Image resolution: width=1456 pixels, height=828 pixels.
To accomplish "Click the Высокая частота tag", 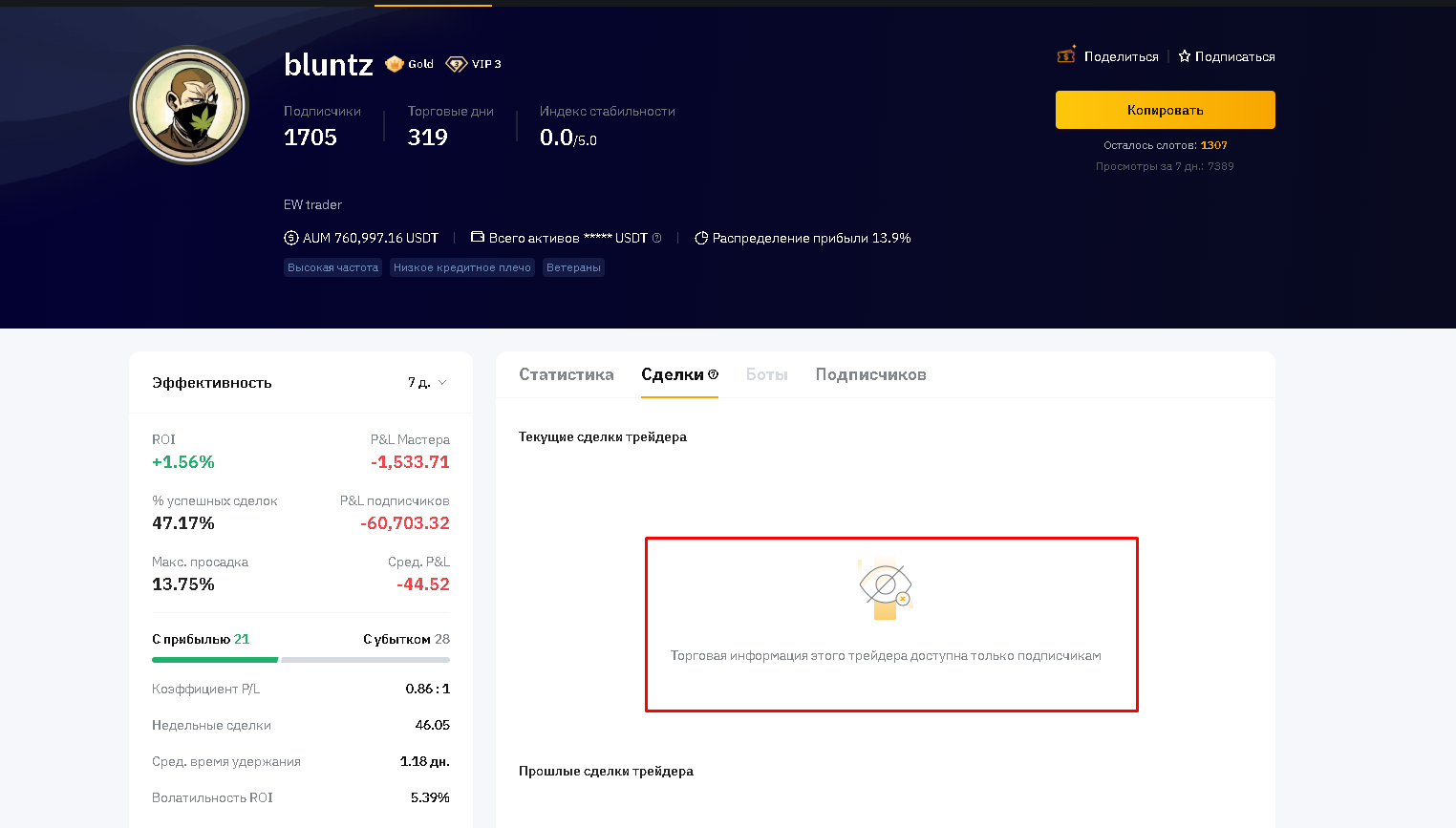I will [x=332, y=267].
